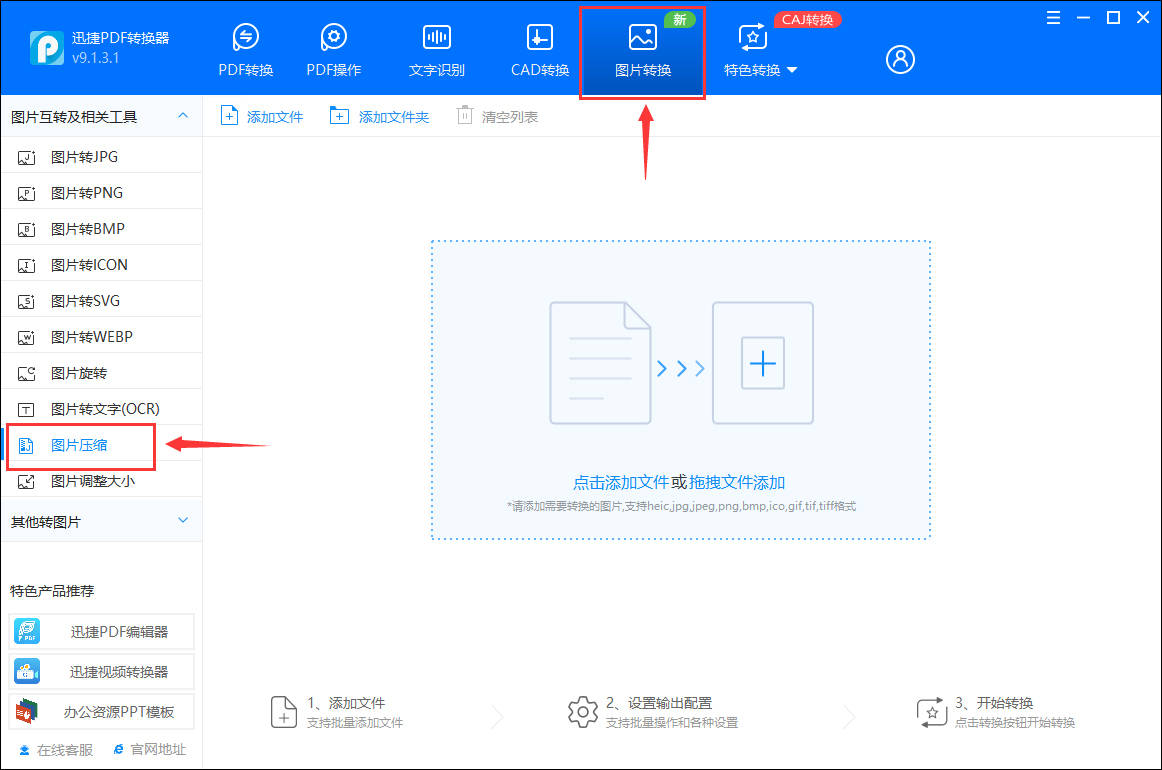This screenshot has width=1162, height=770.
Task: Click the 官网地址 link
Action: (150, 750)
